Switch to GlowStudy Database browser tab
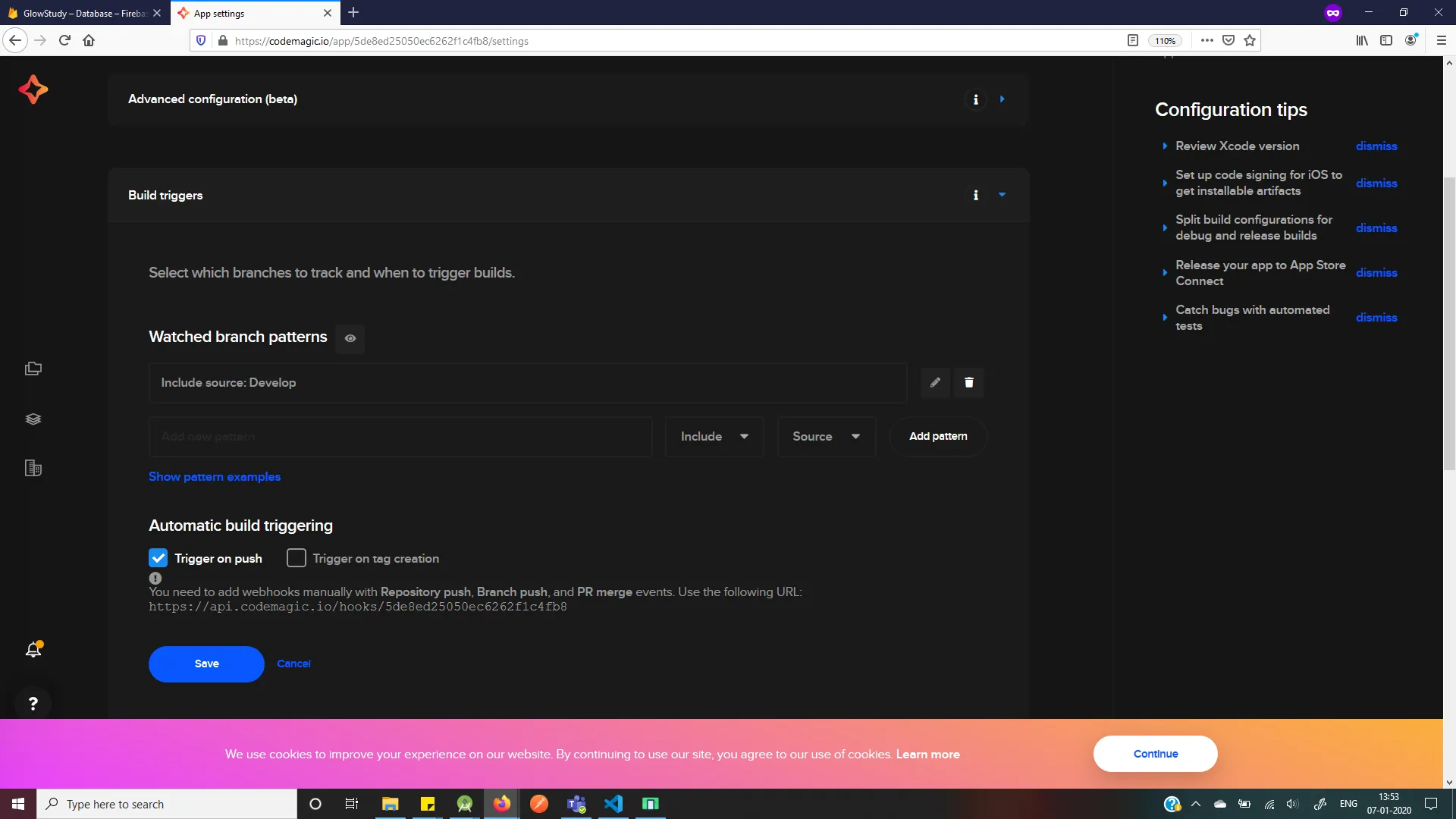 [83, 13]
